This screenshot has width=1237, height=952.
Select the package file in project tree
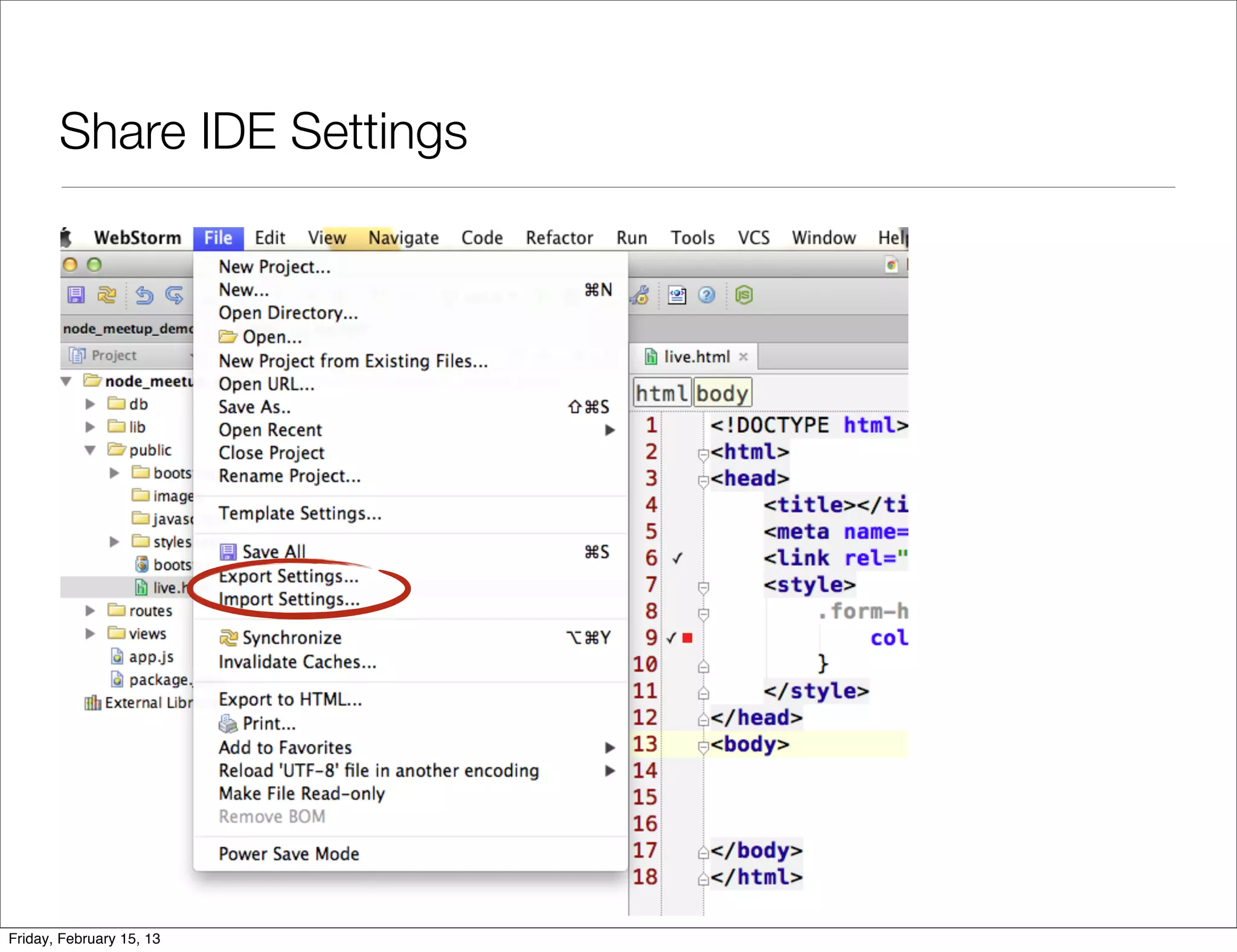(x=151, y=680)
